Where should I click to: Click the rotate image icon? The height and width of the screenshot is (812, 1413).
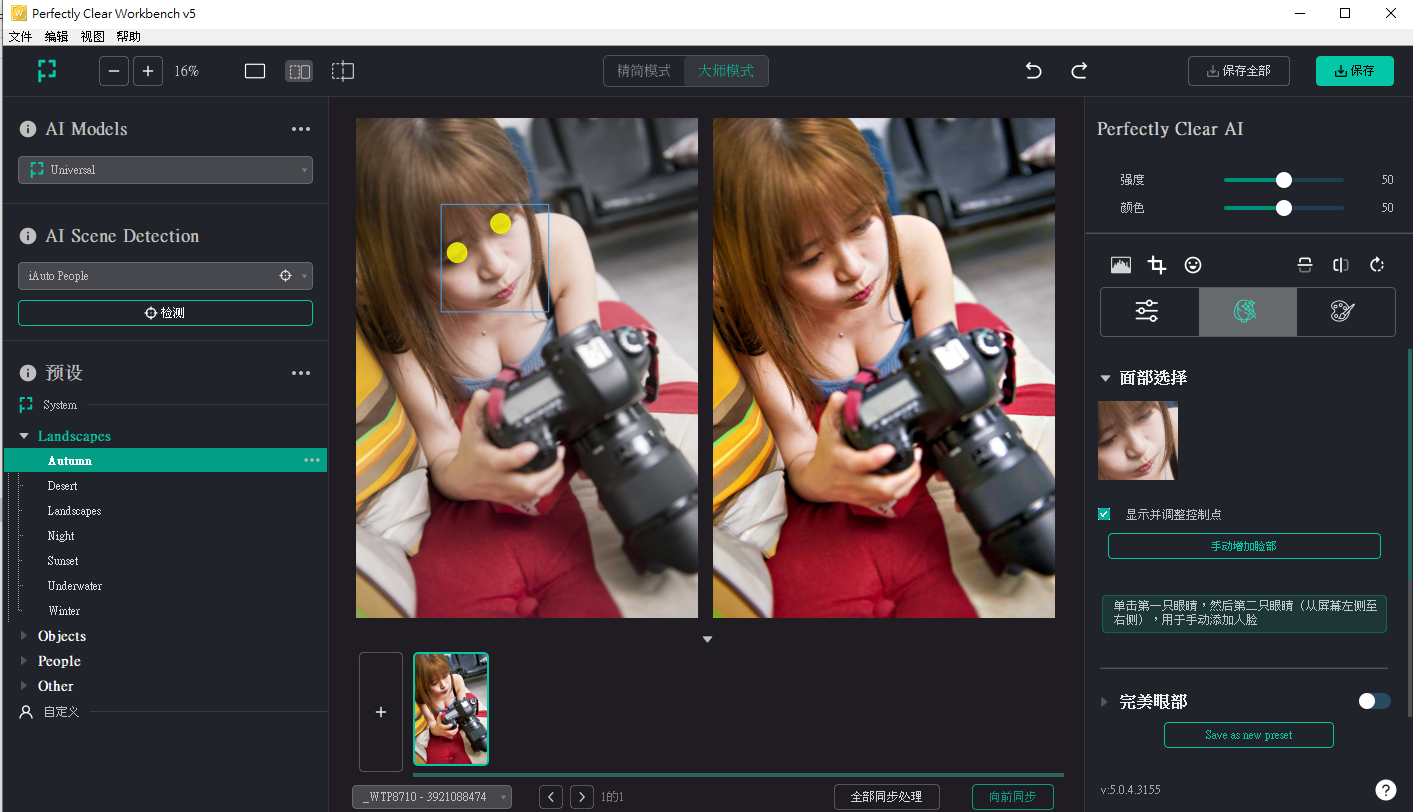[x=1377, y=265]
